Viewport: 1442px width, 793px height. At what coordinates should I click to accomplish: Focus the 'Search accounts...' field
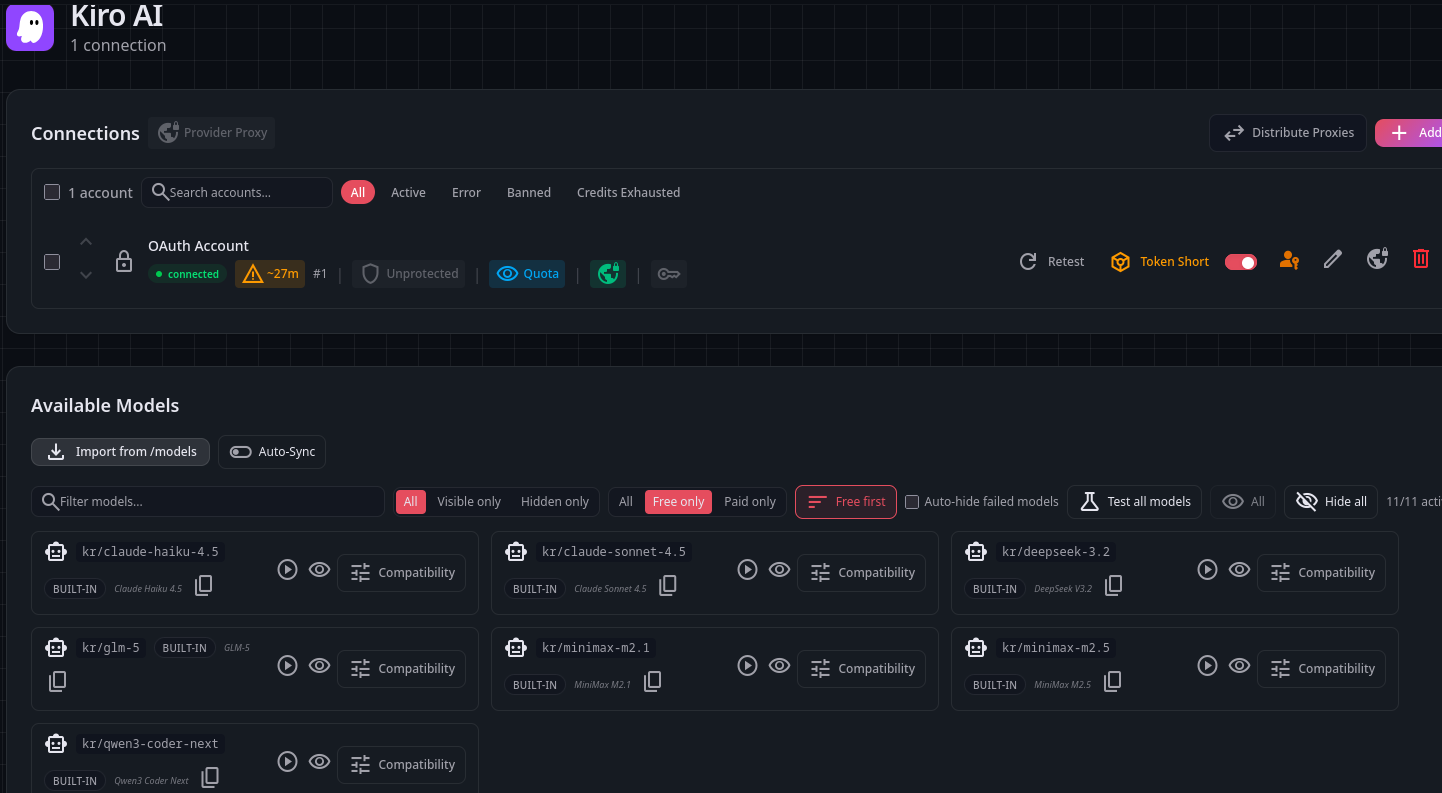click(237, 192)
